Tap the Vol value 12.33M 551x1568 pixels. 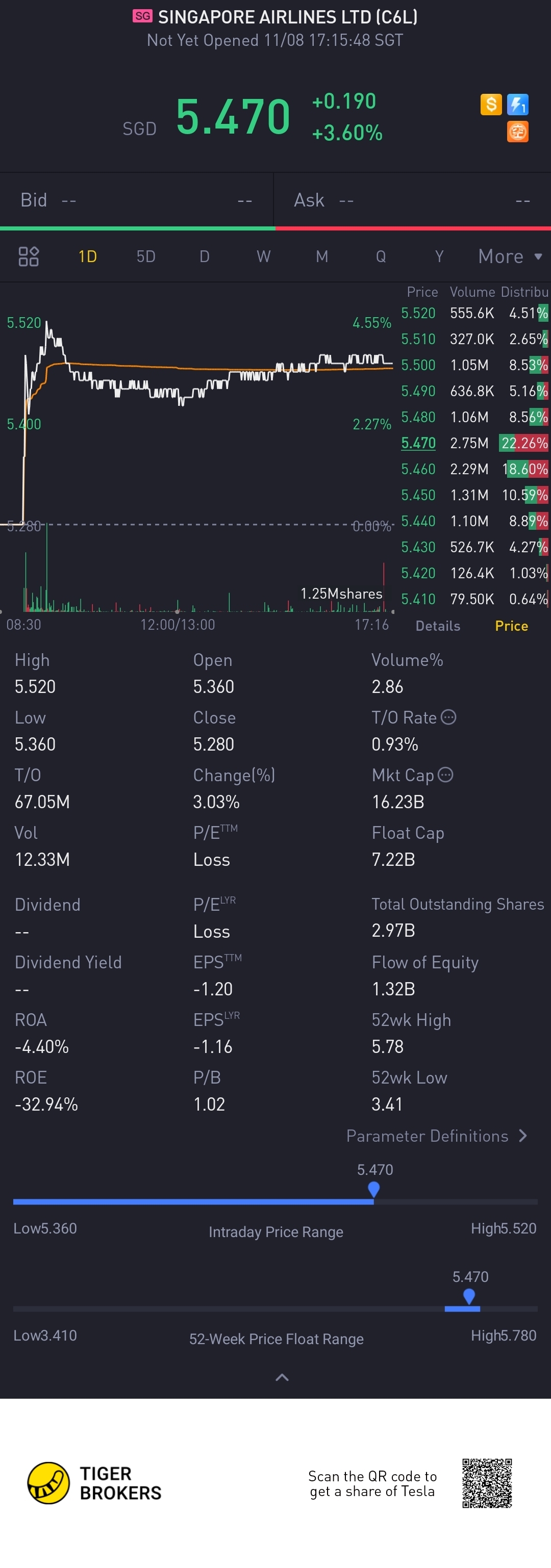click(x=42, y=860)
